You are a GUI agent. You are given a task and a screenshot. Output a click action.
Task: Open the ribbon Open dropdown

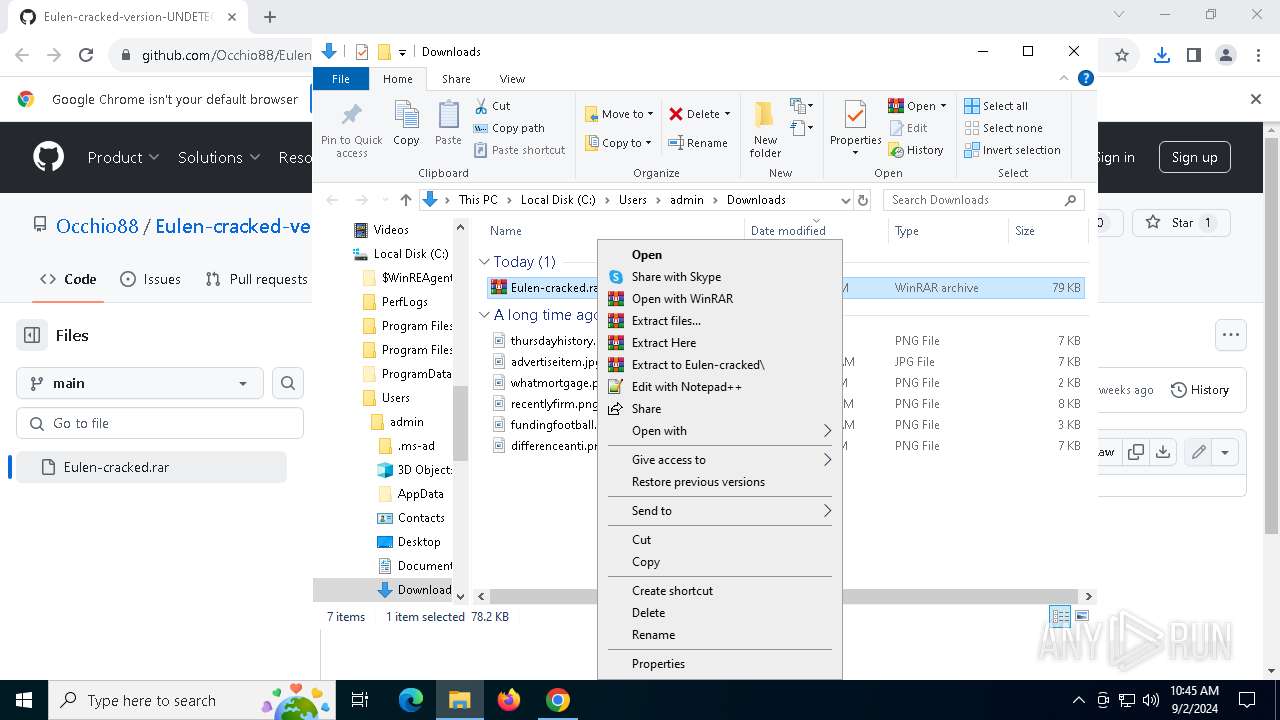917,106
